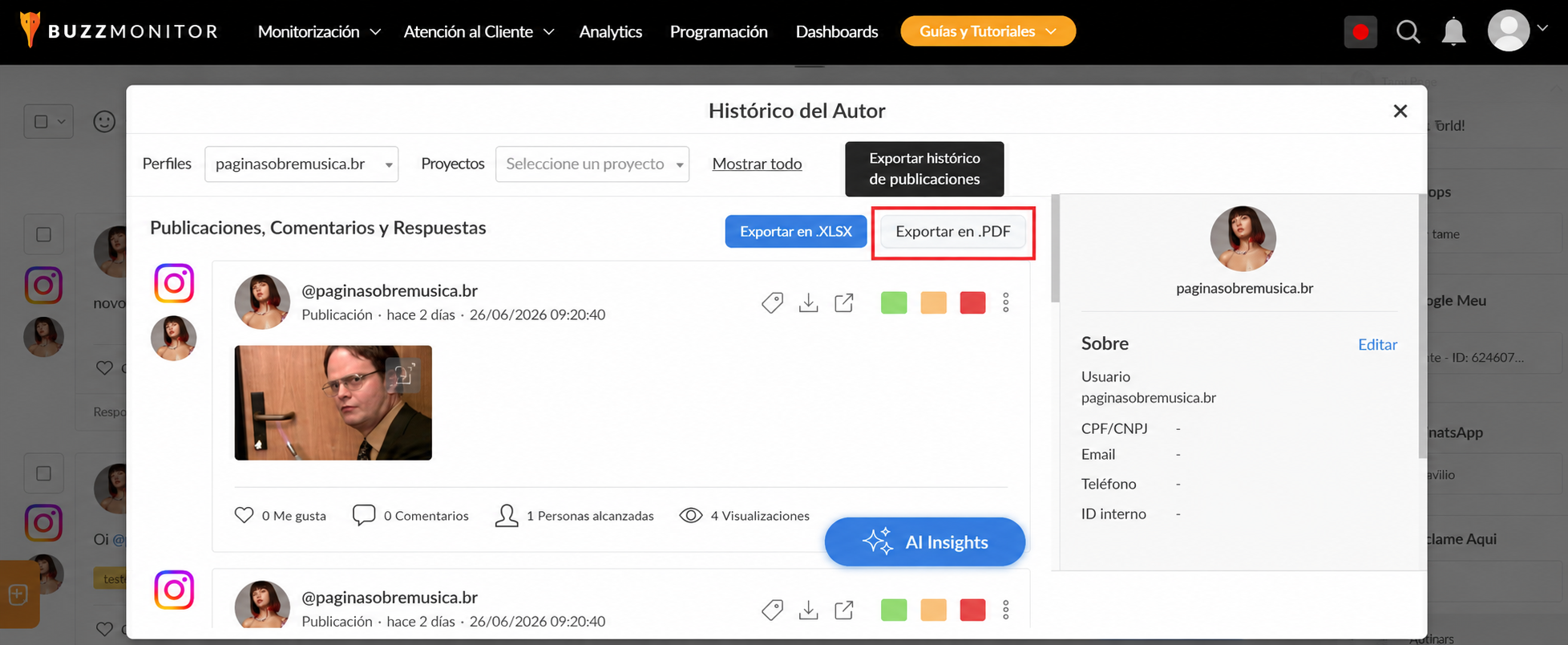Click download icon on second publication
The image size is (1568, 645).
click(x=808, y=610)
